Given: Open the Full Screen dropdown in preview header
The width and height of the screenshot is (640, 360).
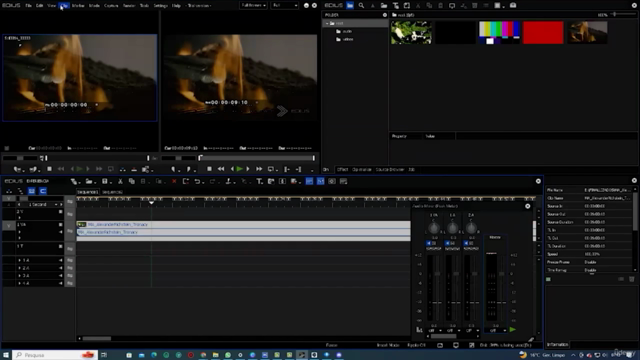Looking at the screenshot, I should [253, 6].
